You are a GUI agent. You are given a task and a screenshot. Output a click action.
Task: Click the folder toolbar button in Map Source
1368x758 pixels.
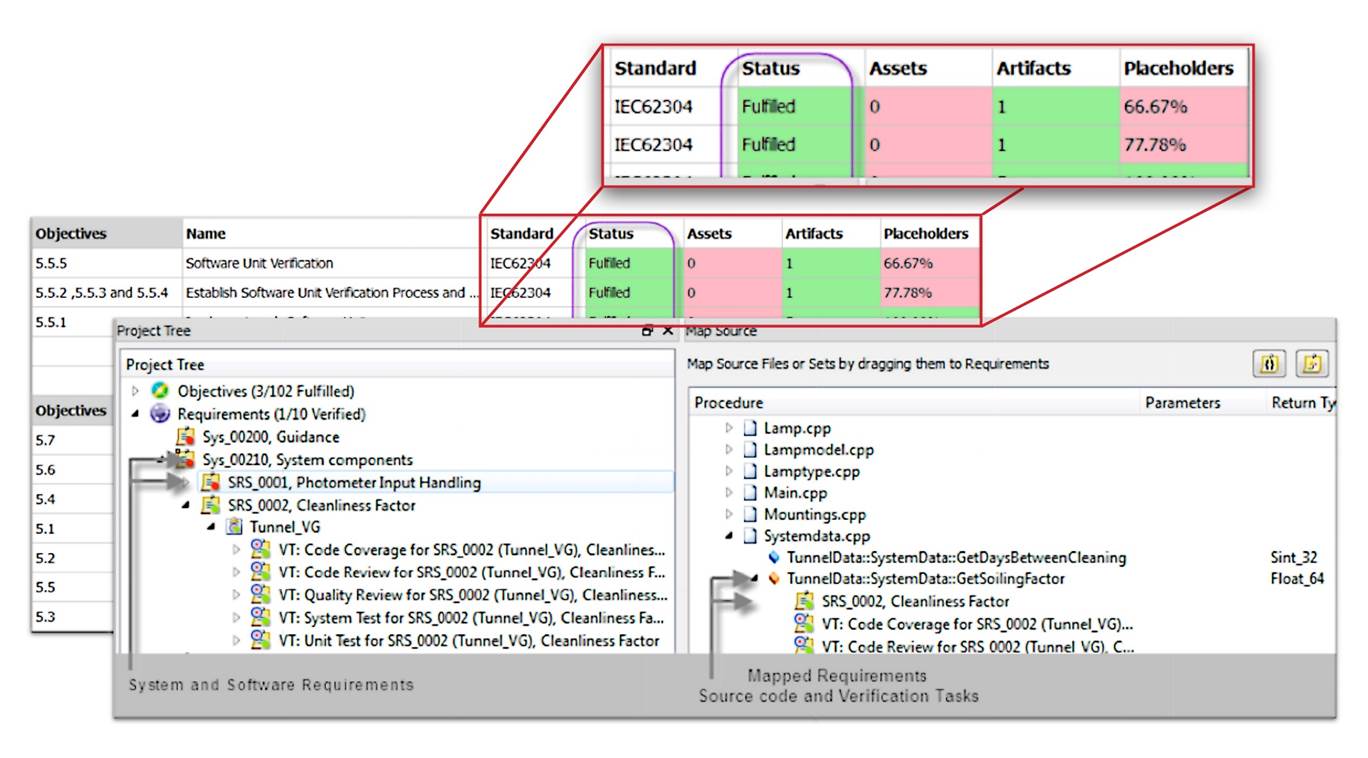(1311, 364)
